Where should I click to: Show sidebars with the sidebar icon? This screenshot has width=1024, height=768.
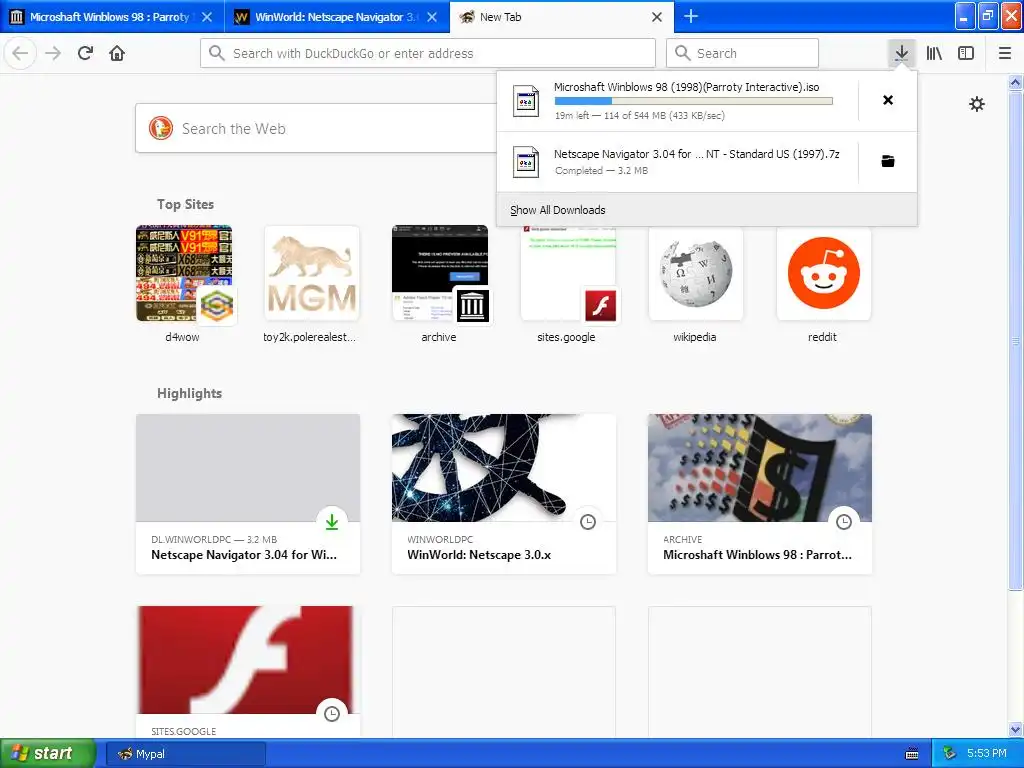point(966,53)
